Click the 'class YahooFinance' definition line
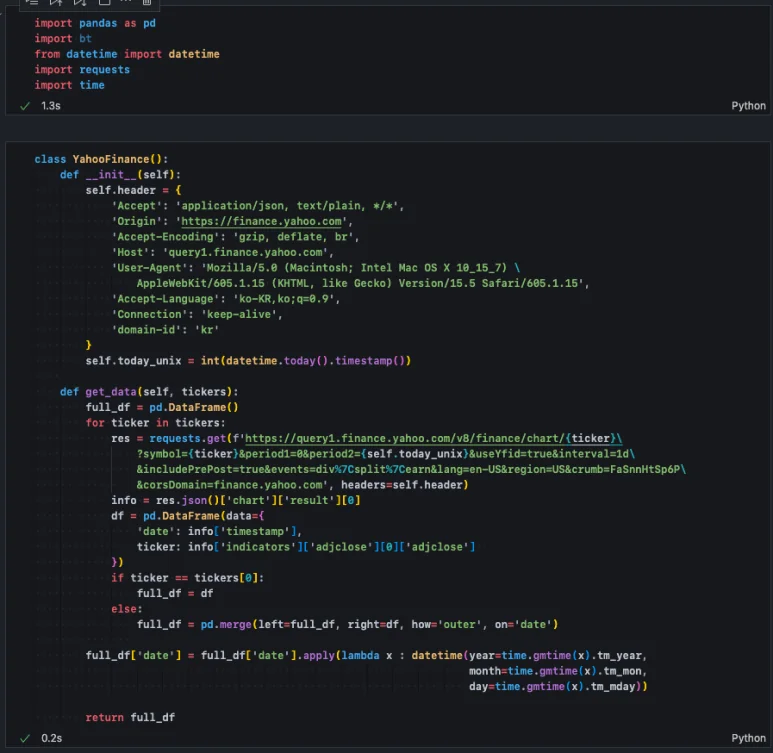Screen dimensions: 773x753 pos(101,159)
